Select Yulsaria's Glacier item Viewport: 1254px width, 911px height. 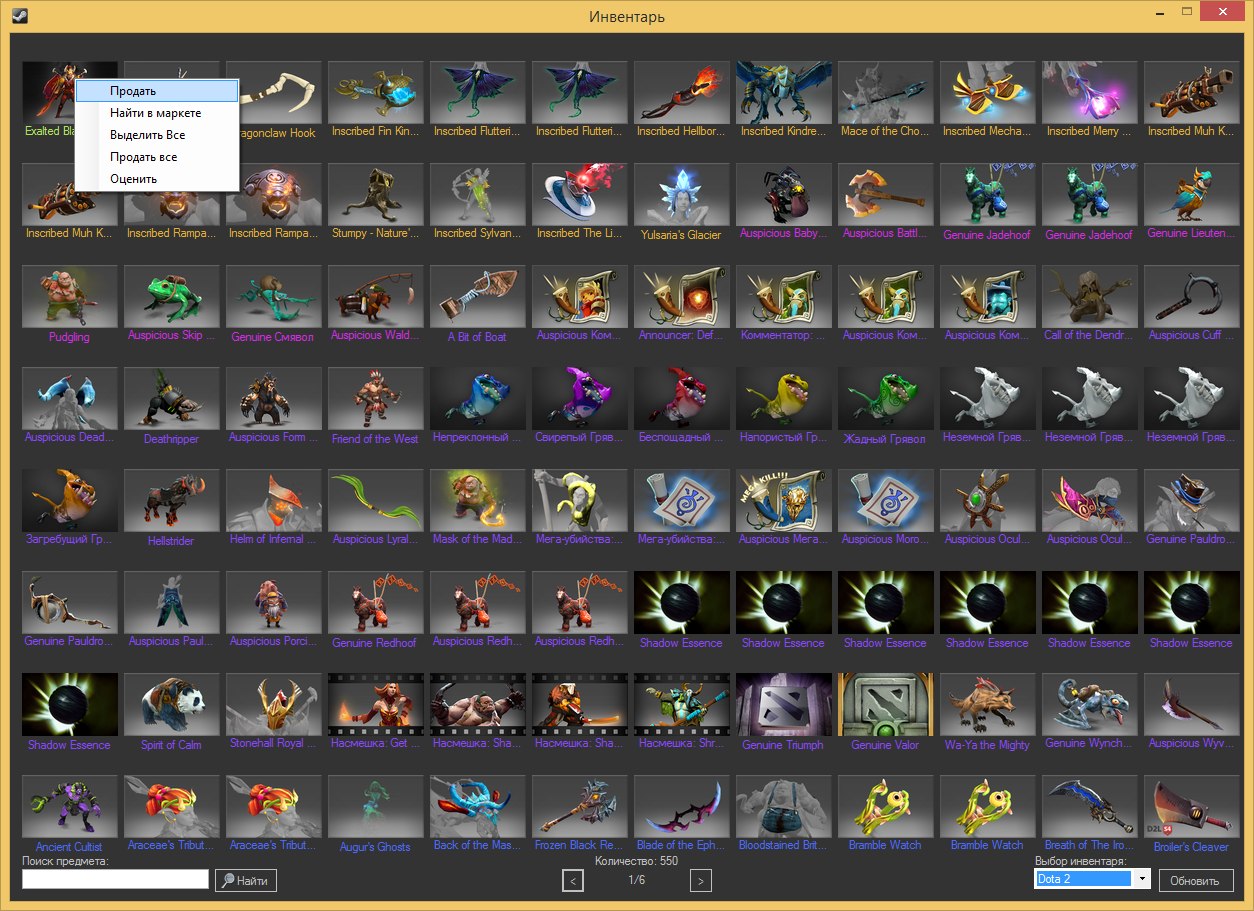point(682,195)
